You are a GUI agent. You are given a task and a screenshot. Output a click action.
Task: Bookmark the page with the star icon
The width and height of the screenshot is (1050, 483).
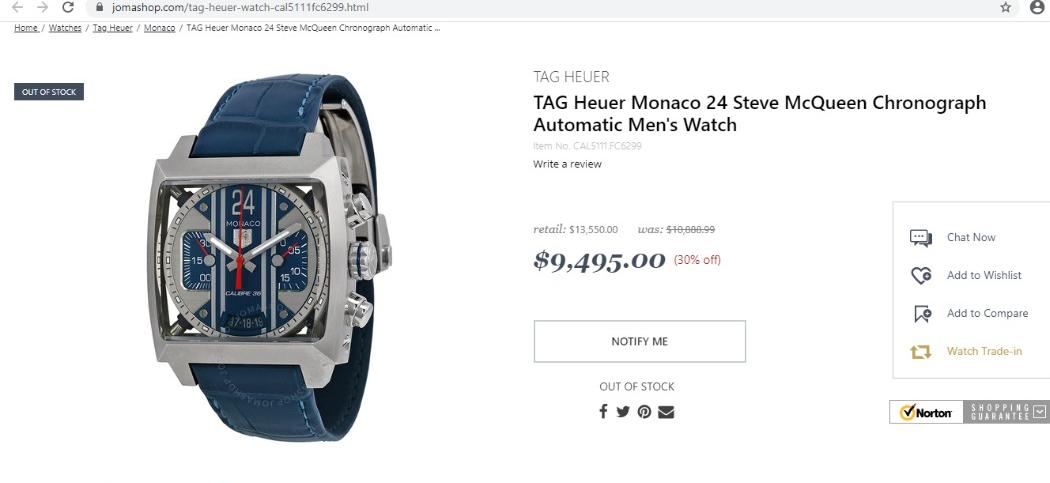[1005, 7]
